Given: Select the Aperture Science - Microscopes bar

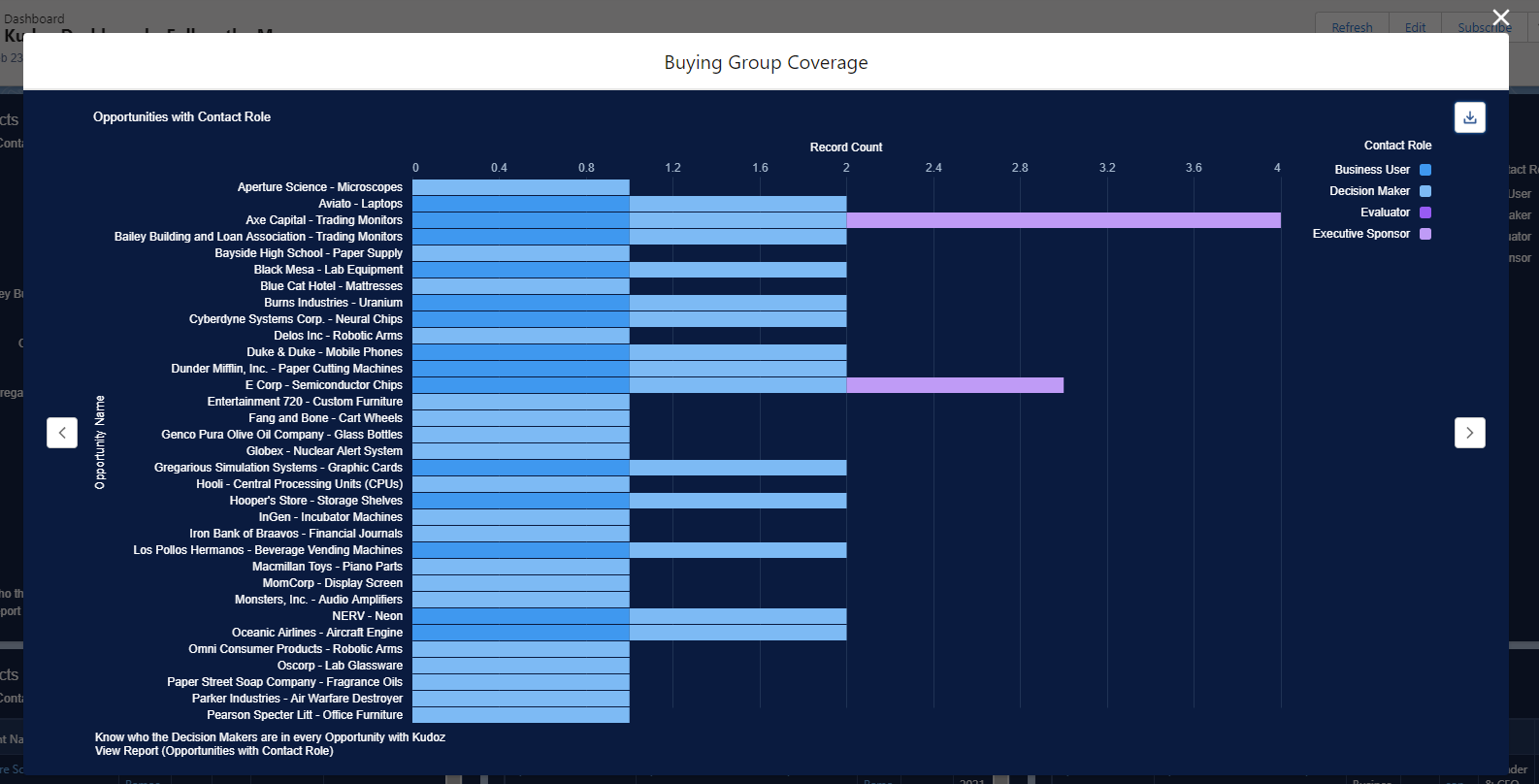Looking at the screenshot, I should tap(521, 187).
